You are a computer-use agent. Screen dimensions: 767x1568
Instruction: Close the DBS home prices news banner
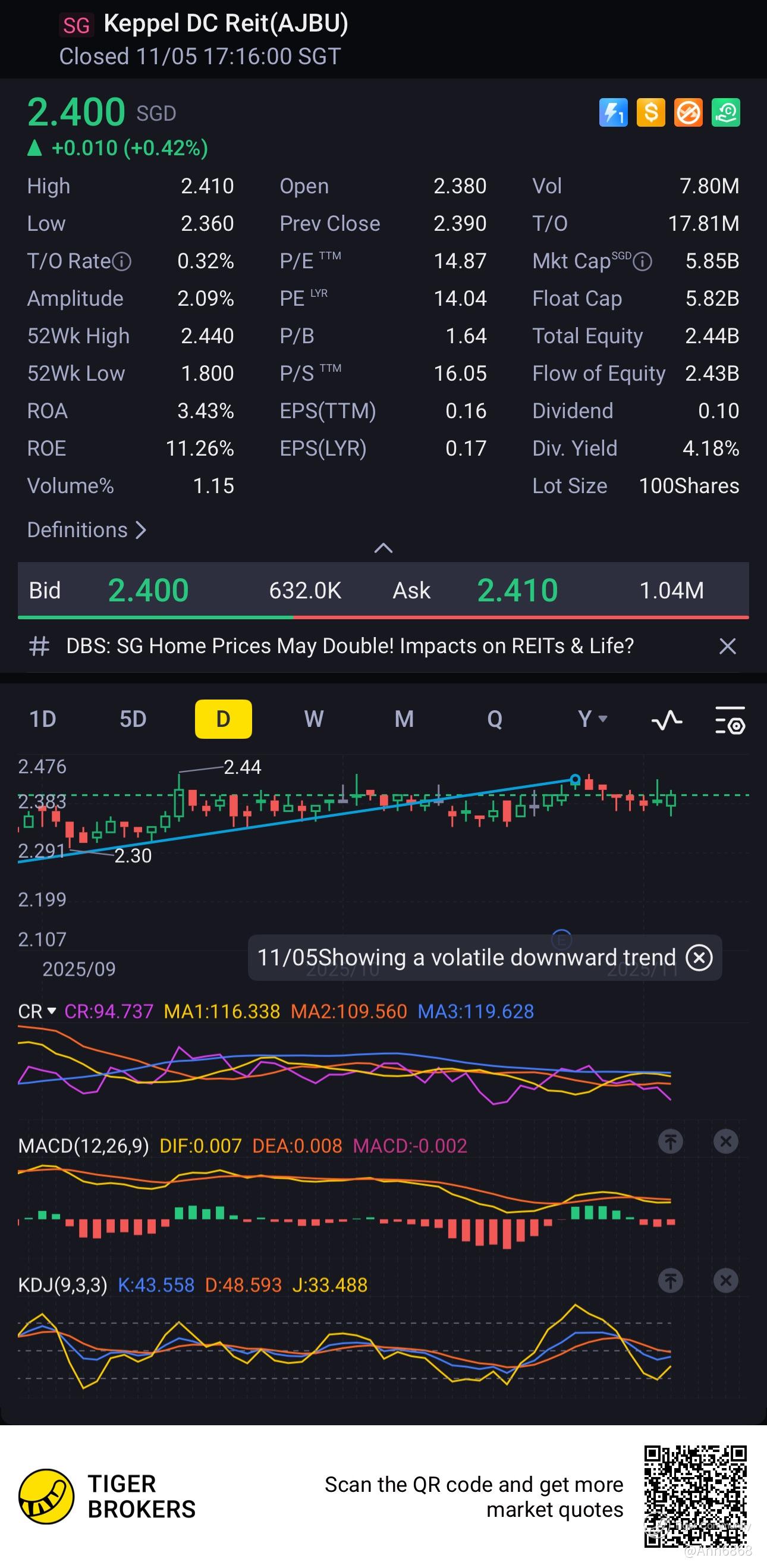coord(727,646)
